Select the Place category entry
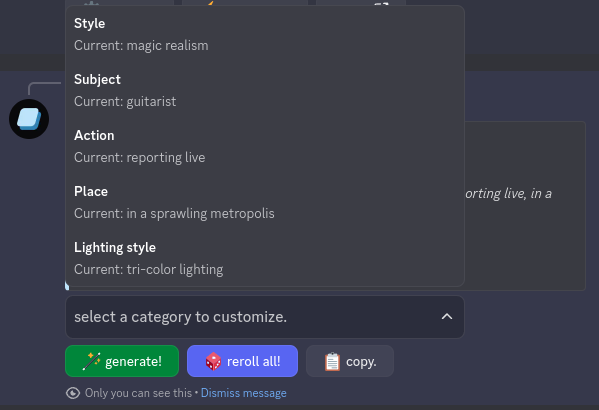The width and height of the screenshot is (599, 410). coord(265,203)
